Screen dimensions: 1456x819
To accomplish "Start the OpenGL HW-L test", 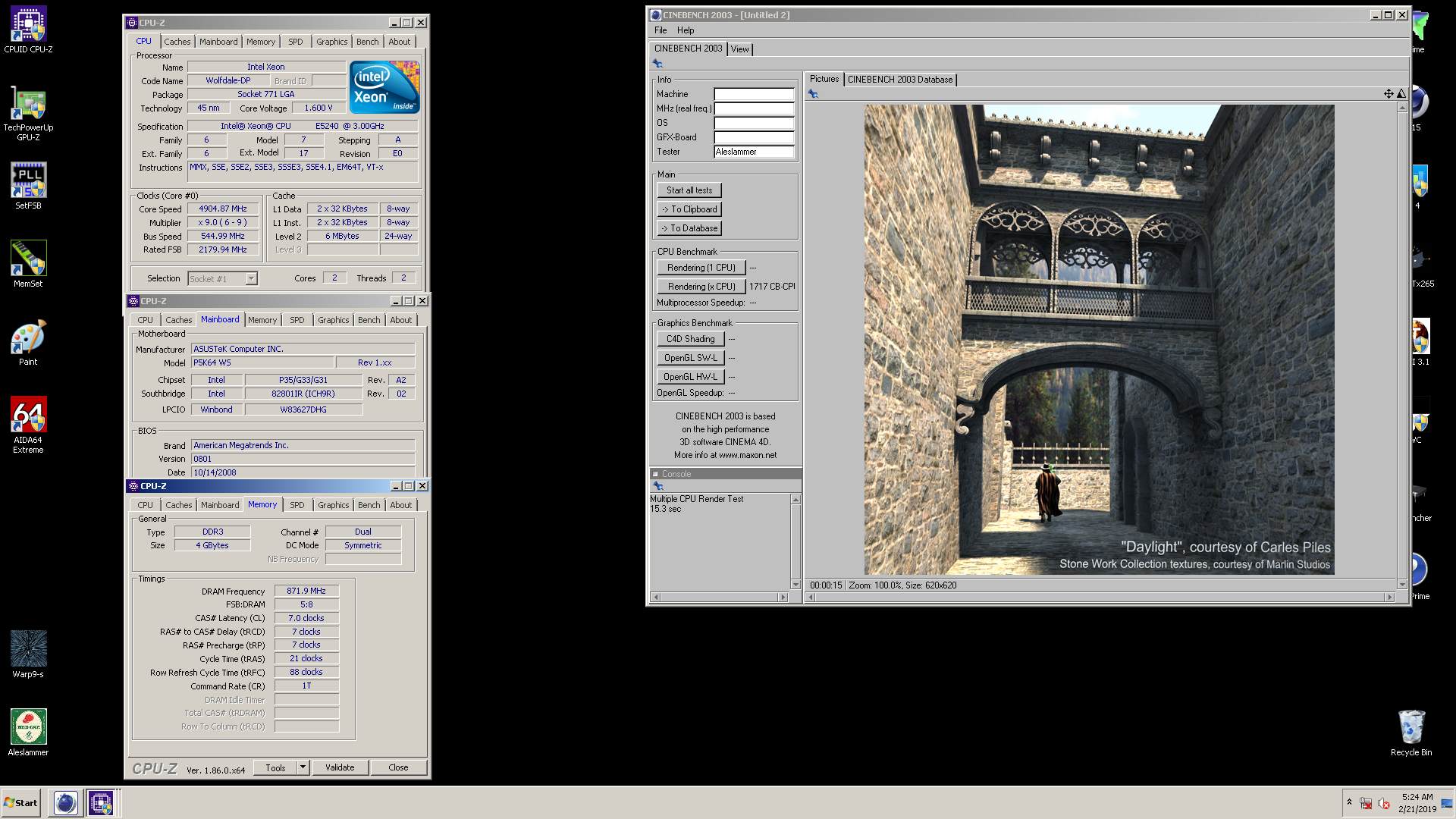I will [691, 377].
